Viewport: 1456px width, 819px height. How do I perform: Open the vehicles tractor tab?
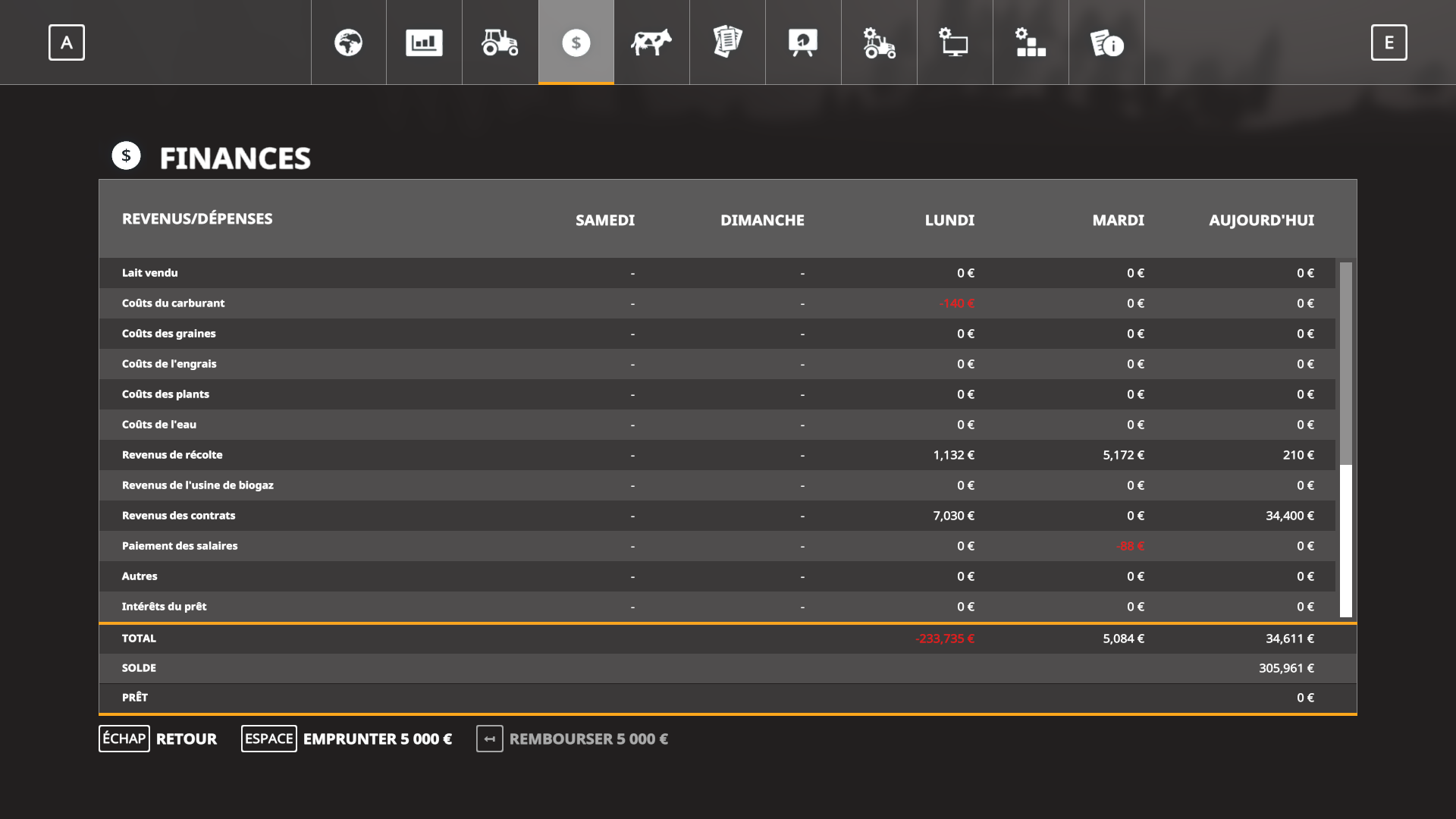click(x=500, y=42)
